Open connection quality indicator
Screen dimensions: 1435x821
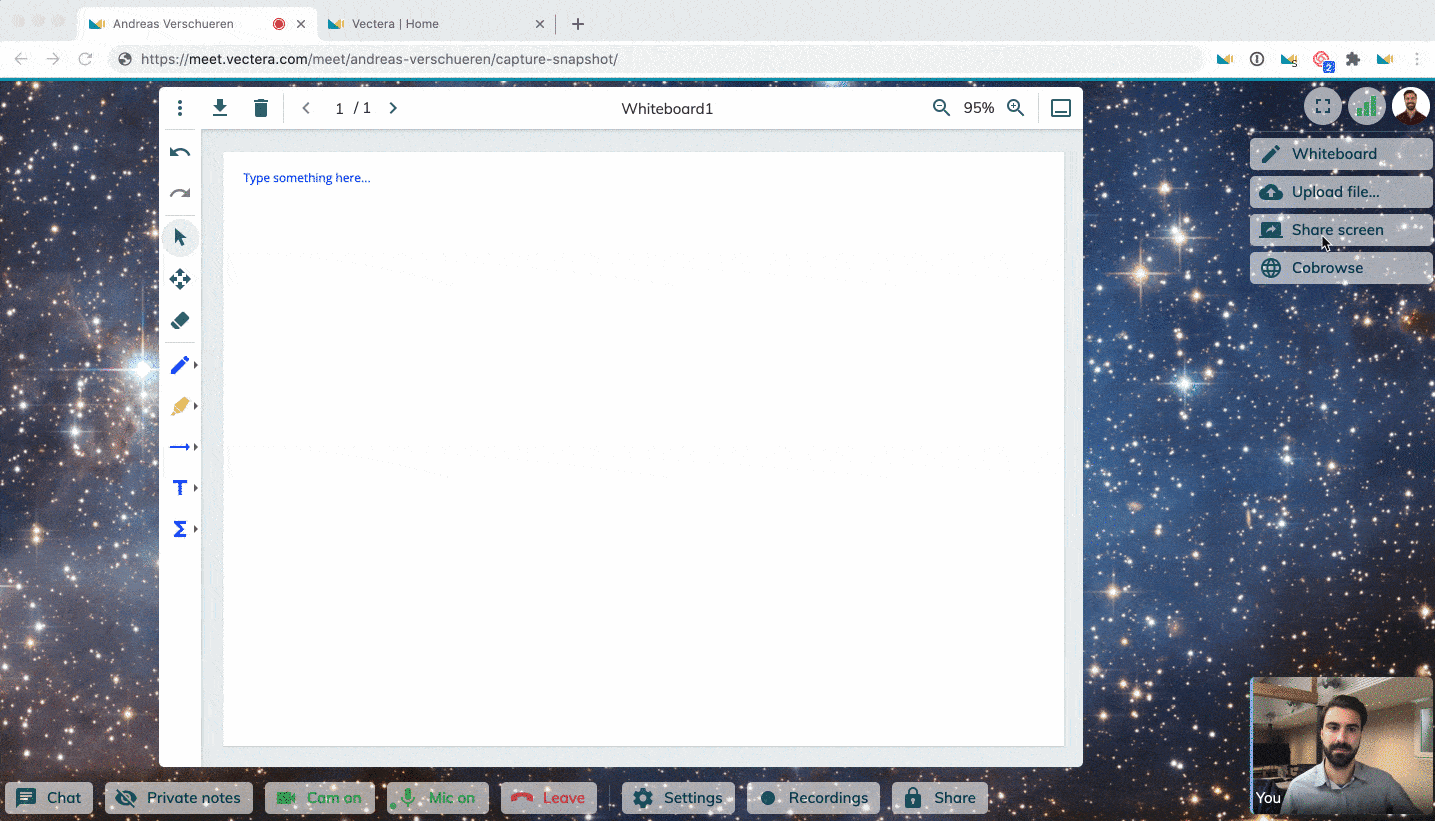click(1367, 106)
